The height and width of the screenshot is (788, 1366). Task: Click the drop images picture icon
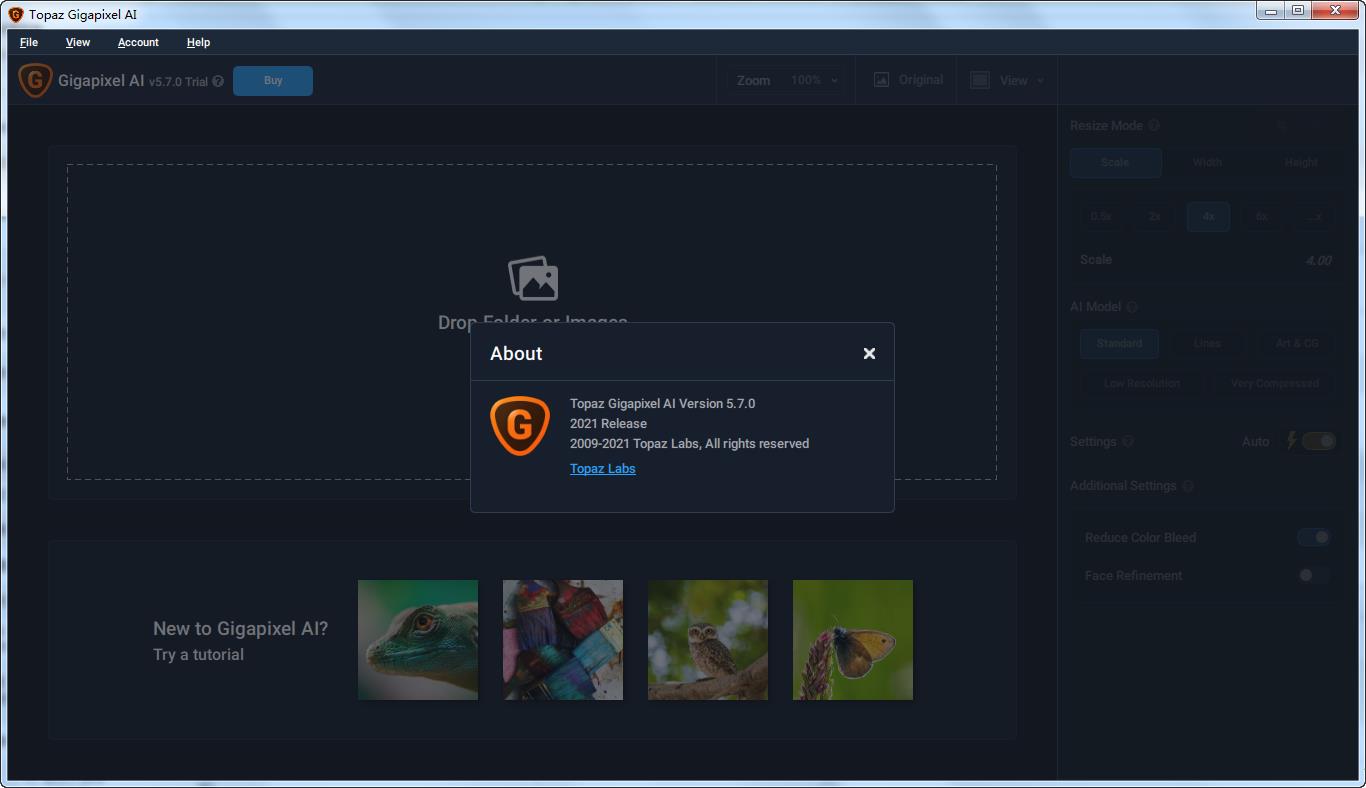coord(533,278)
